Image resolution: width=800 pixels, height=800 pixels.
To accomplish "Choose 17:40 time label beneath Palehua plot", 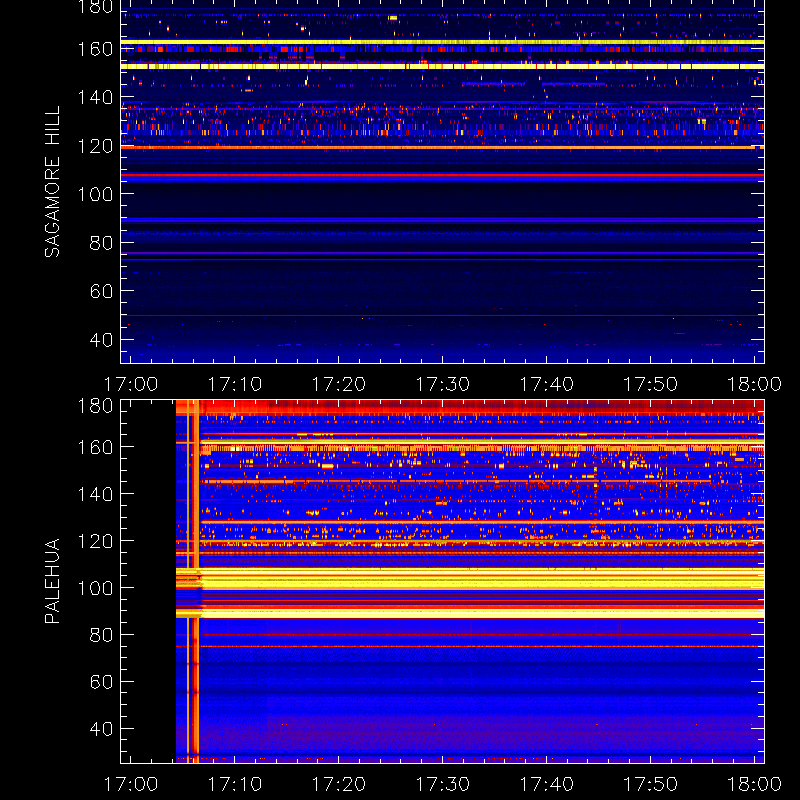I will 546,784.
